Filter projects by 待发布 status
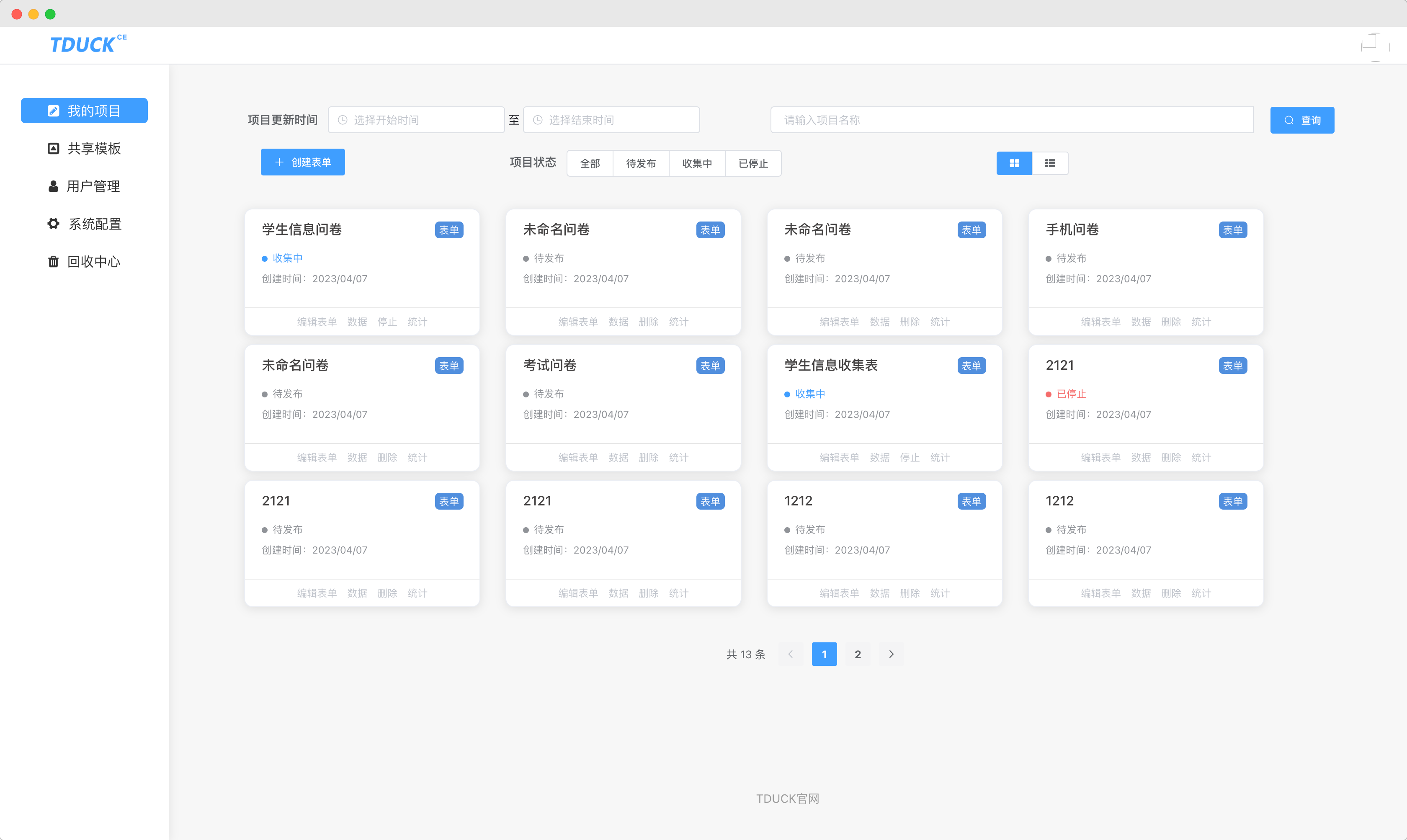This screenshot has width=1407, height=840. 641,163
